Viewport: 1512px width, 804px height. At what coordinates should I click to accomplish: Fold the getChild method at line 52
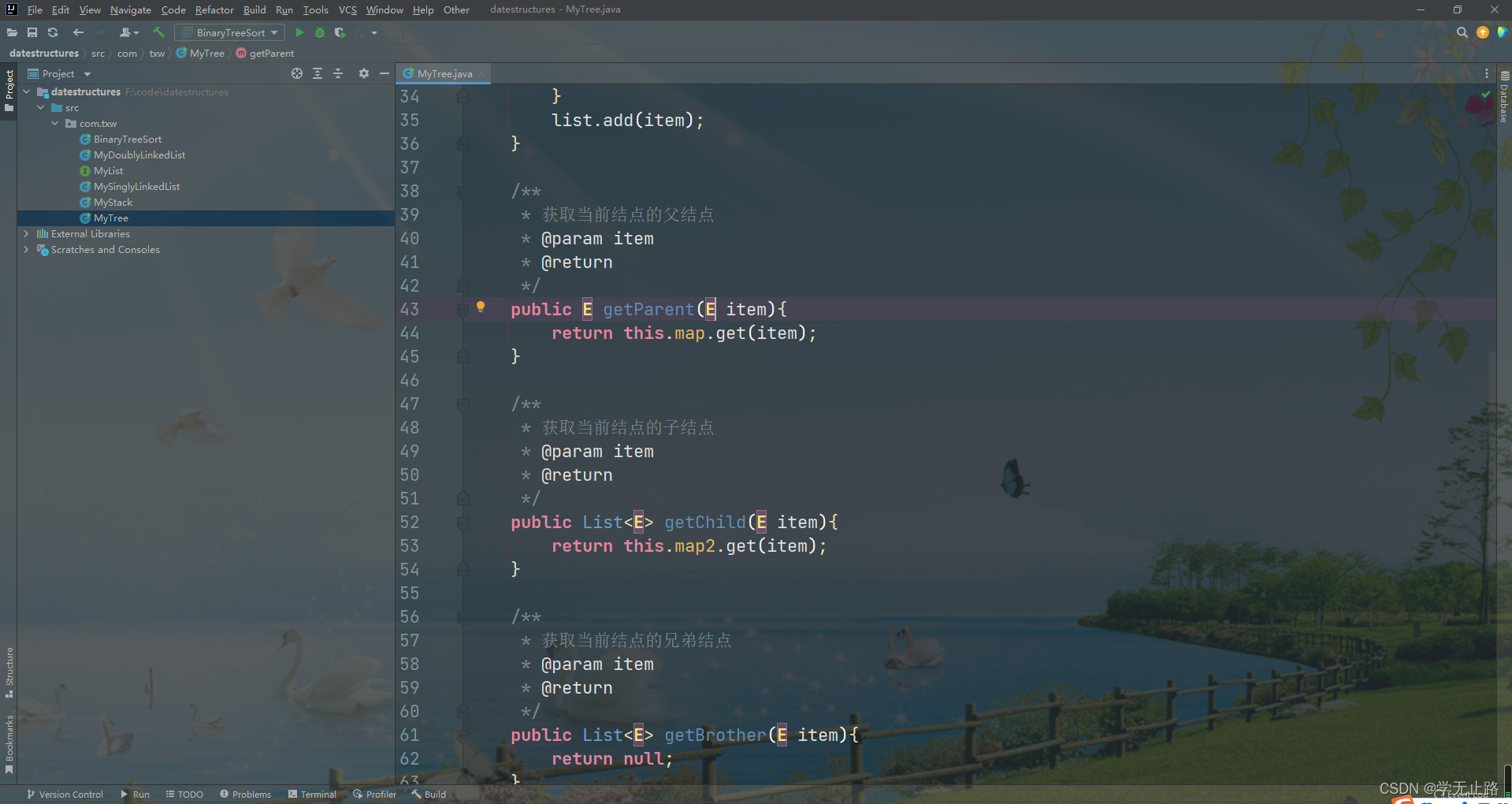point(463,523)
